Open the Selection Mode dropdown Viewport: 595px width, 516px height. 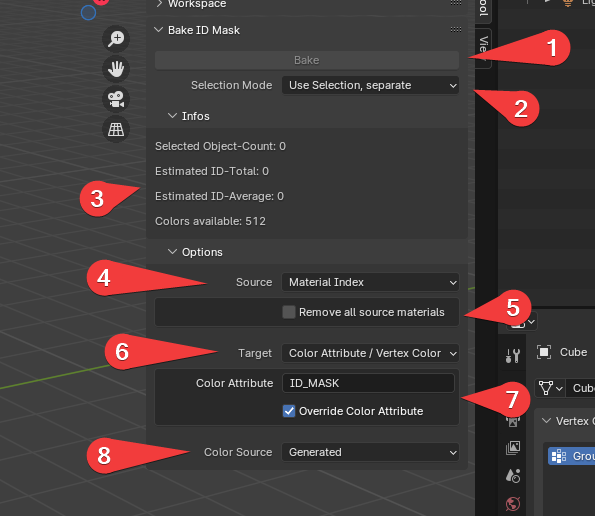[x=370, y=85]
